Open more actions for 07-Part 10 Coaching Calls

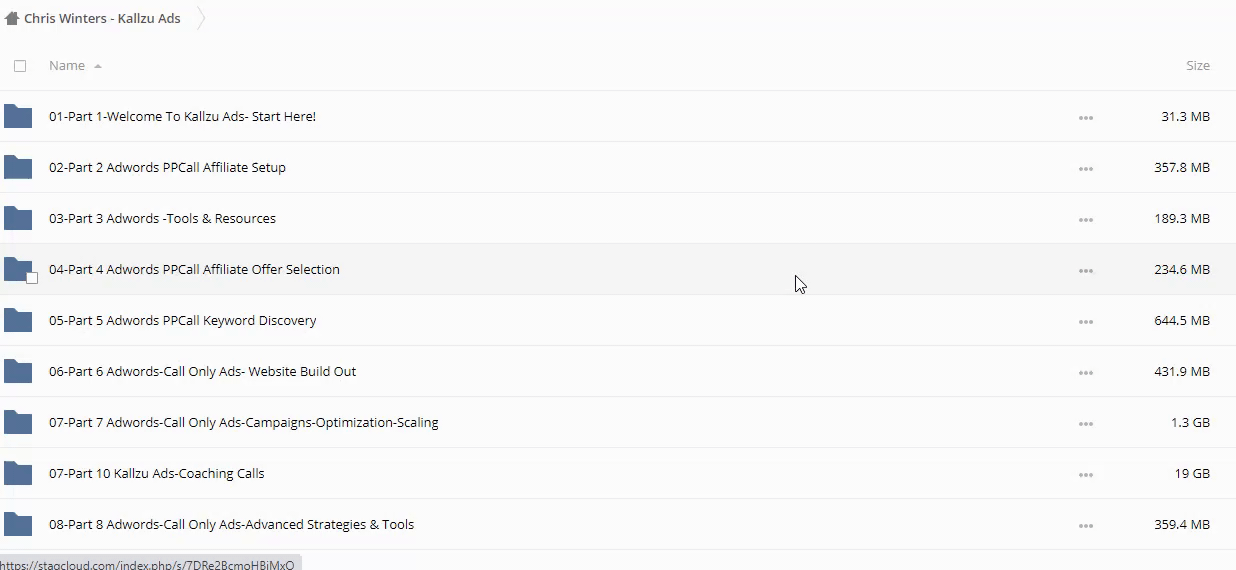click(x=1085, y=475)
